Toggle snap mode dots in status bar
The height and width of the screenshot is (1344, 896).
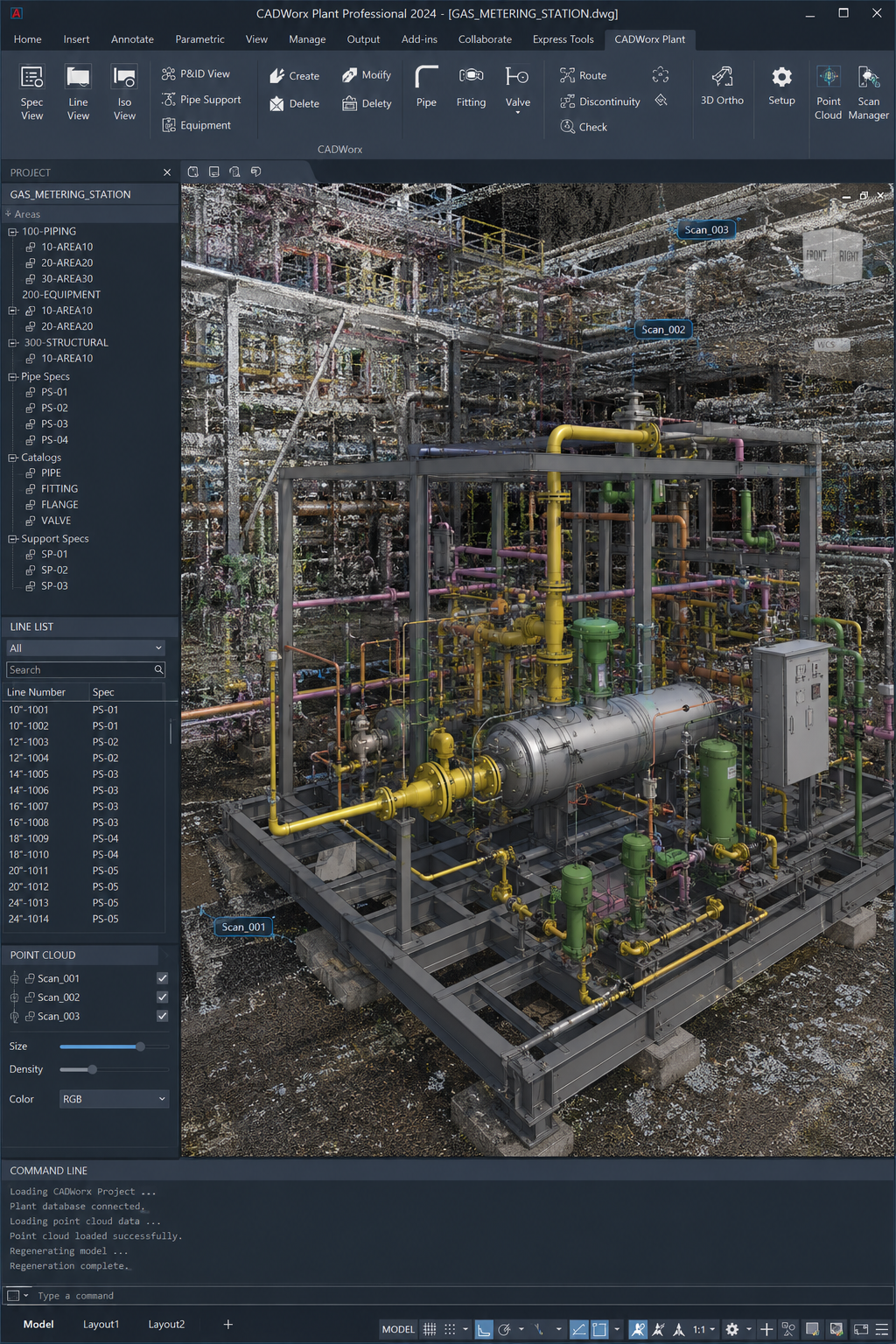(x=450, y=1329)
